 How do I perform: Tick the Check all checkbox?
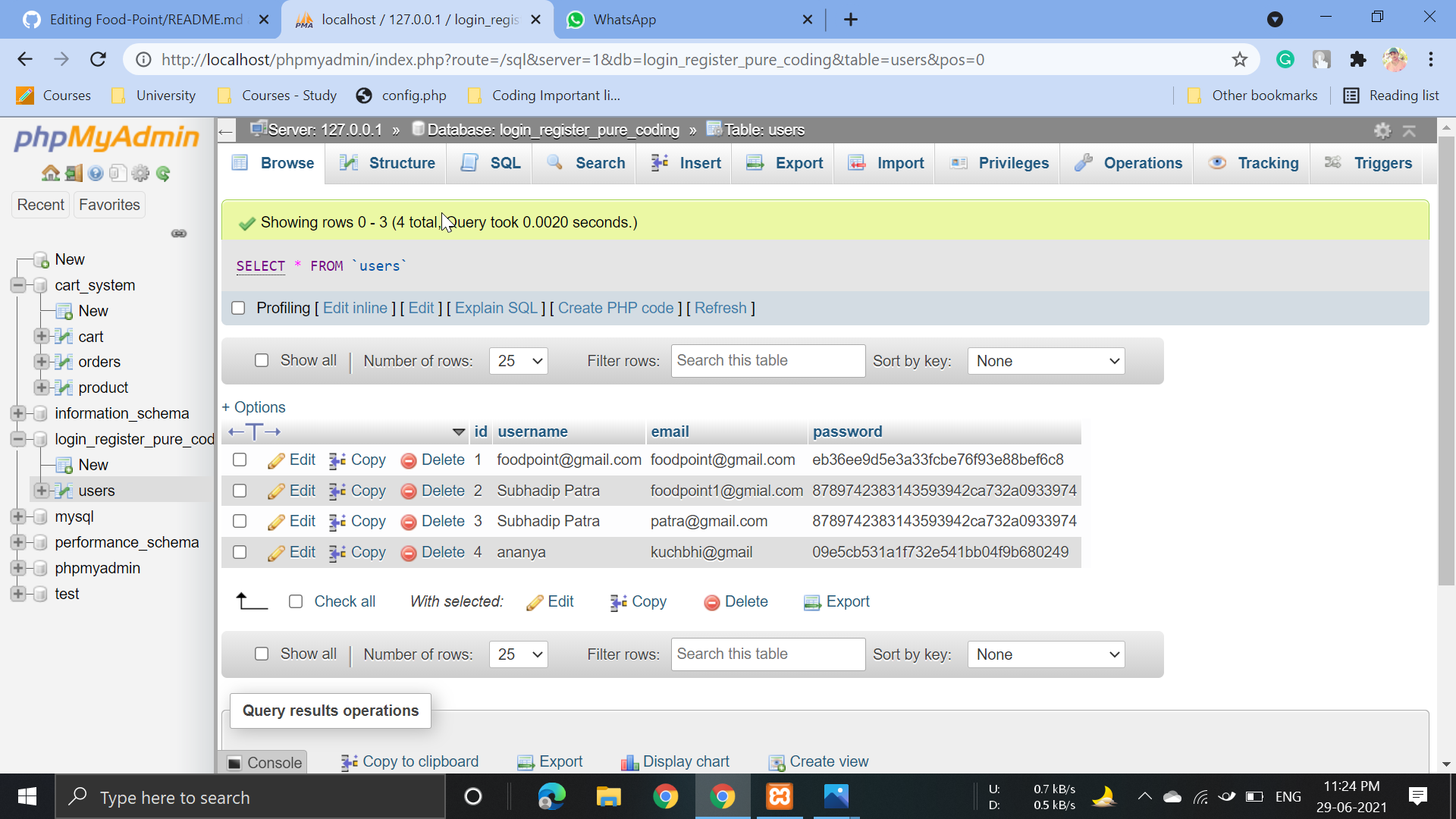click(296, 601)
